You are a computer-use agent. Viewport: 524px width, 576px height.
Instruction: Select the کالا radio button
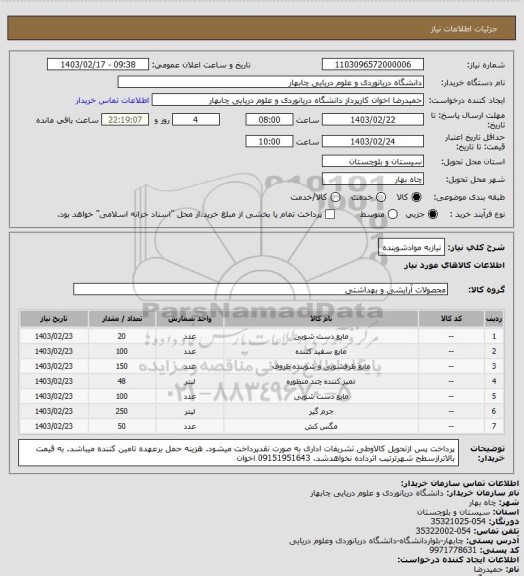[x=416, y=197]
